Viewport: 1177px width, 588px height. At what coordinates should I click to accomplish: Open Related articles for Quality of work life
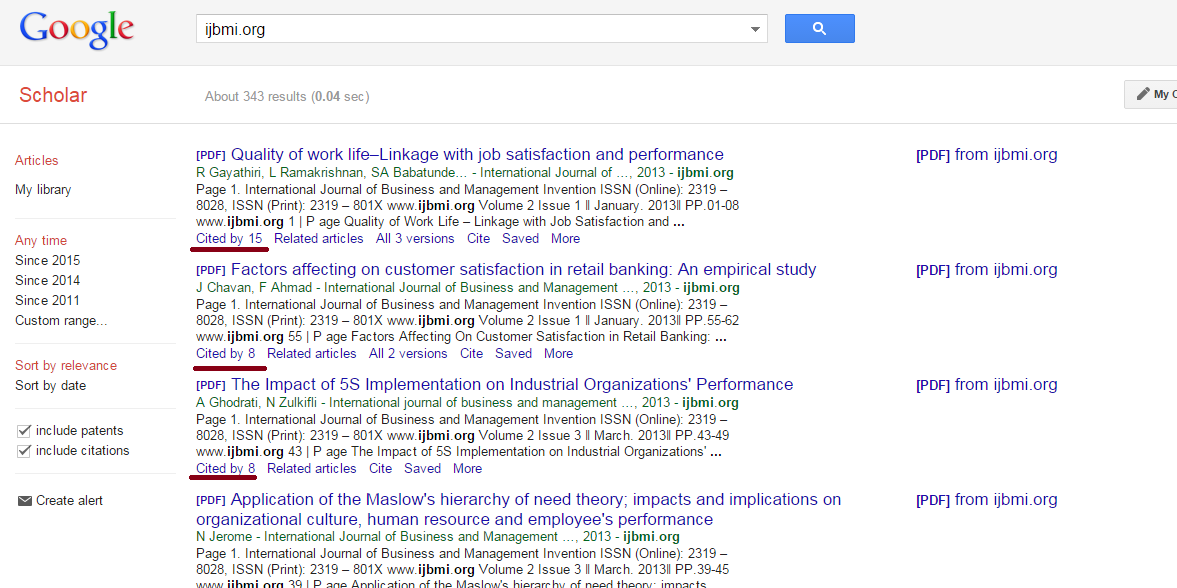pos(318,239)
